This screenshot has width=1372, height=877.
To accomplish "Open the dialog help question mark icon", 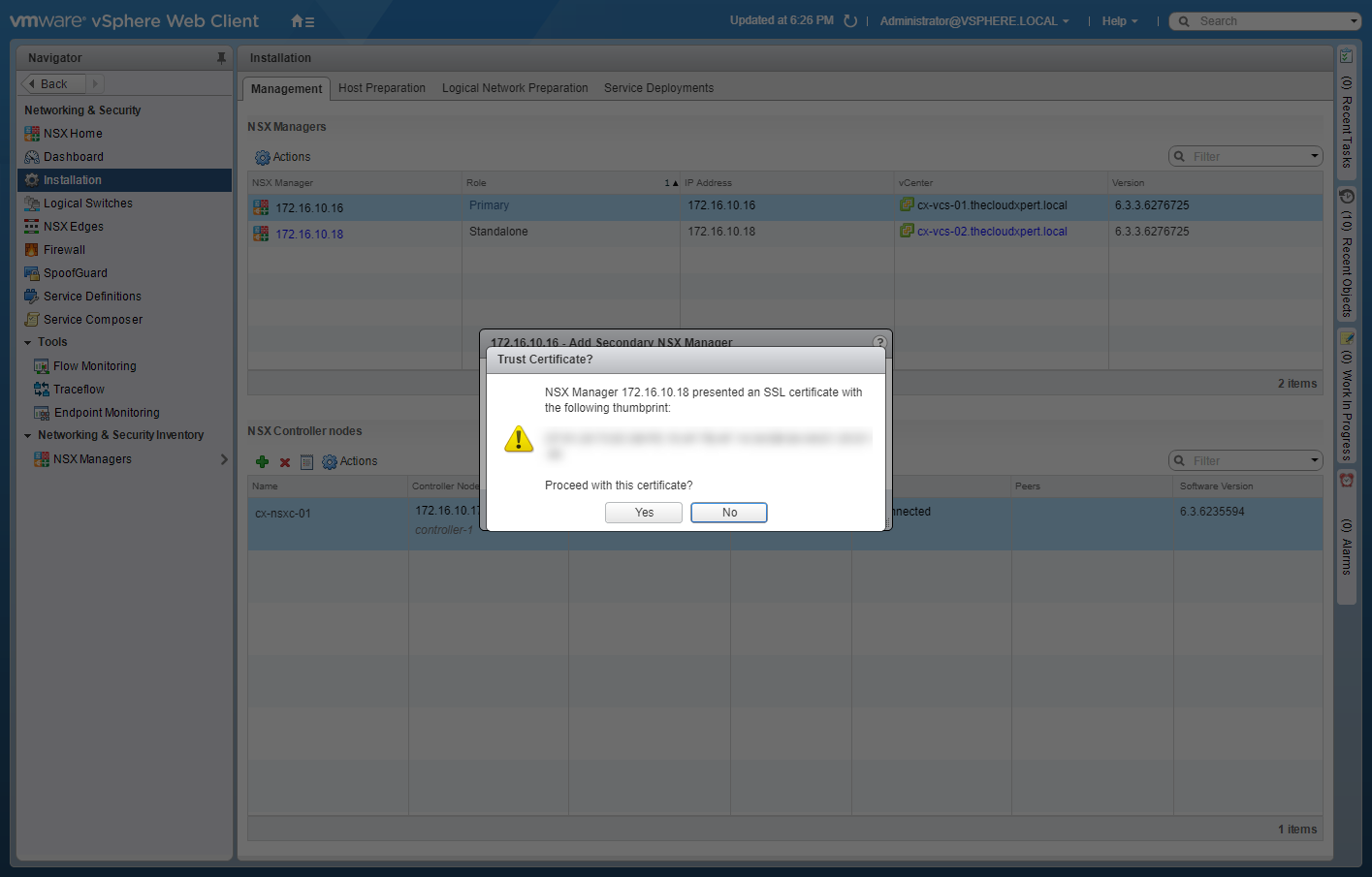I will (879, 342).
